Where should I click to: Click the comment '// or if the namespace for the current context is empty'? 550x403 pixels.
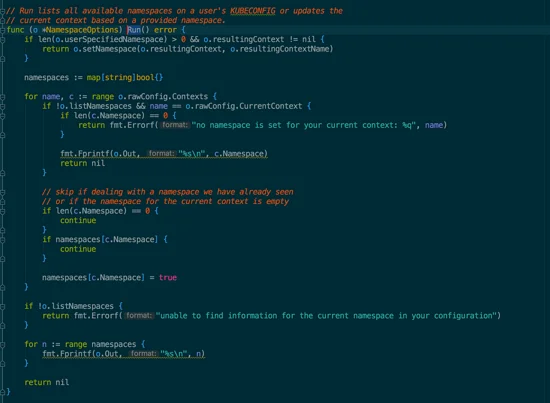[165, 201]
